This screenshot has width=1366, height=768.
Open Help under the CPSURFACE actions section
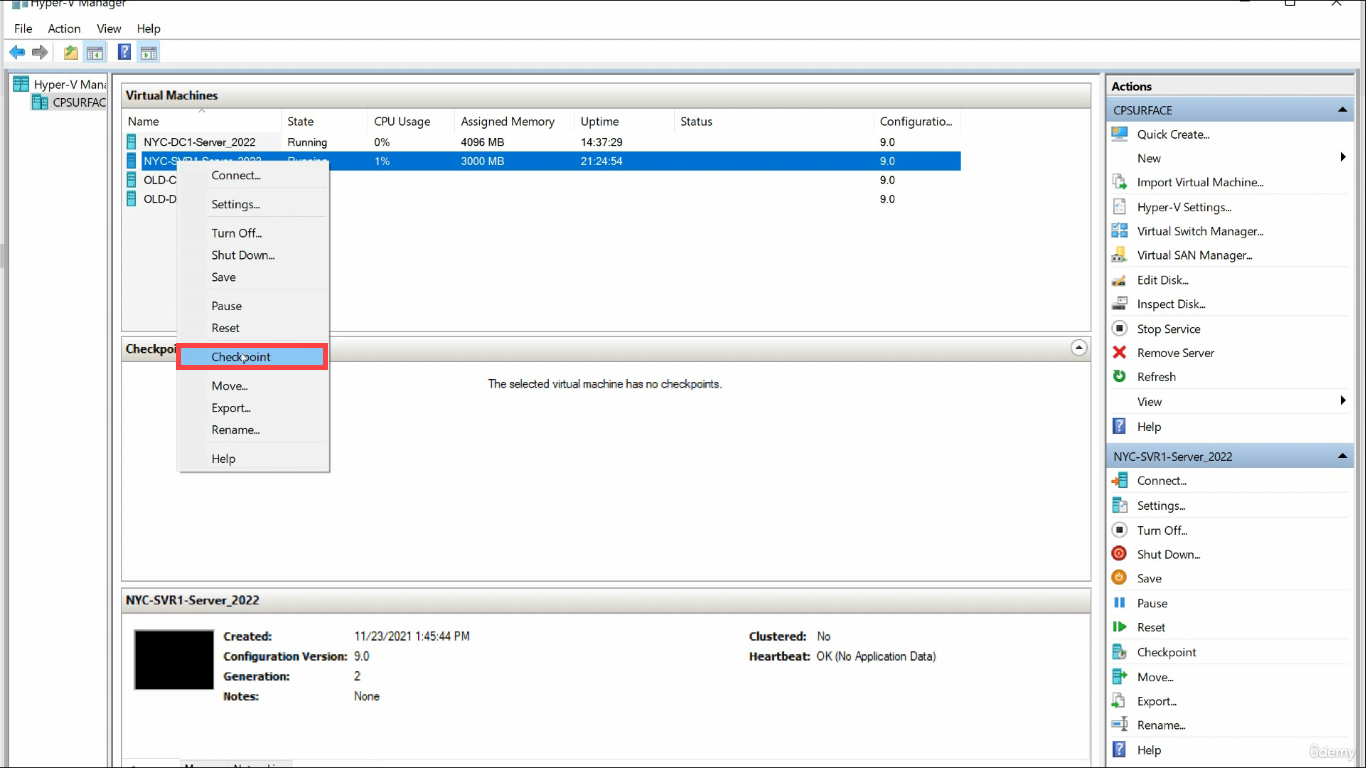1149,426
